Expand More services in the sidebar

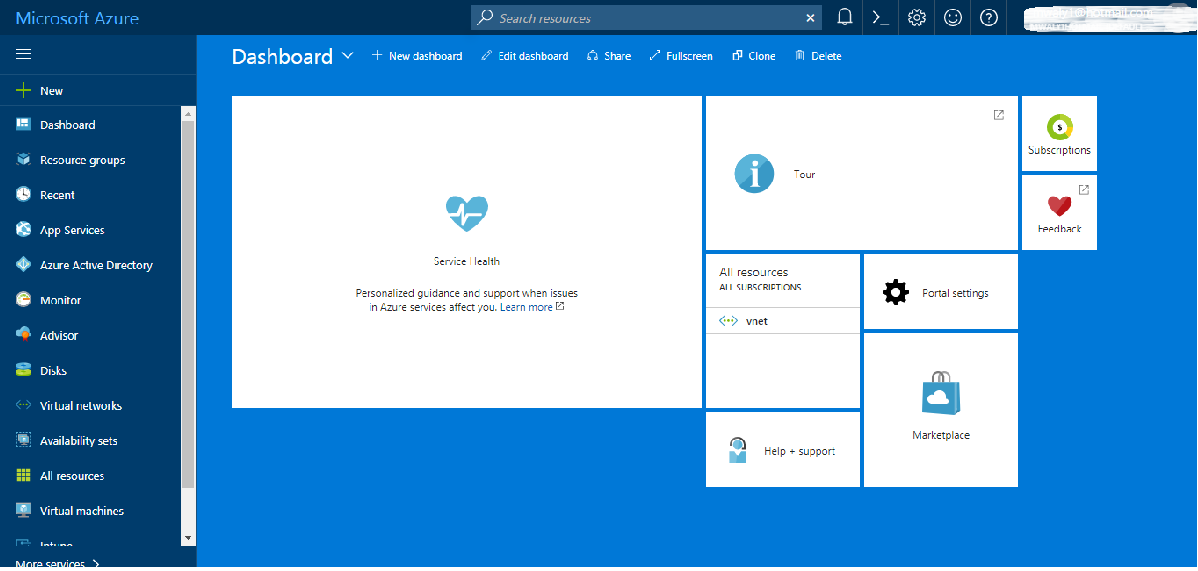click(x=57, y=563)
